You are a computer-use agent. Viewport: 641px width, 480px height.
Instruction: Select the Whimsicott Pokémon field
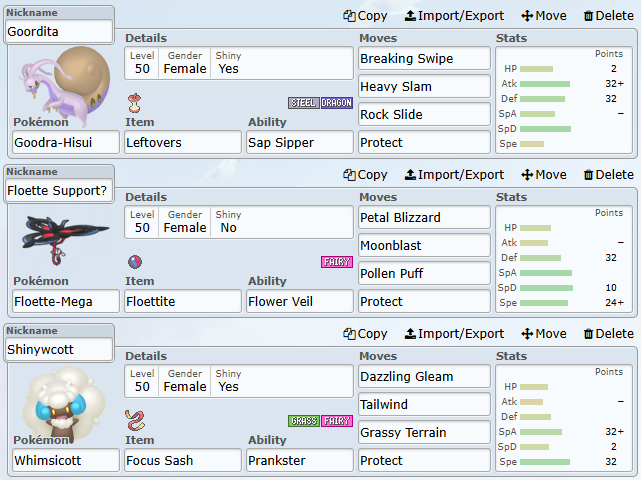(x=66, y=460)
